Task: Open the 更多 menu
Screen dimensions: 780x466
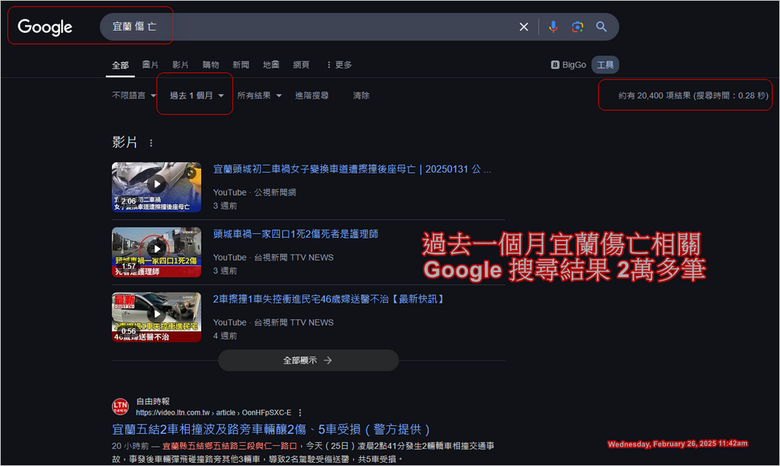Action: 339,65
